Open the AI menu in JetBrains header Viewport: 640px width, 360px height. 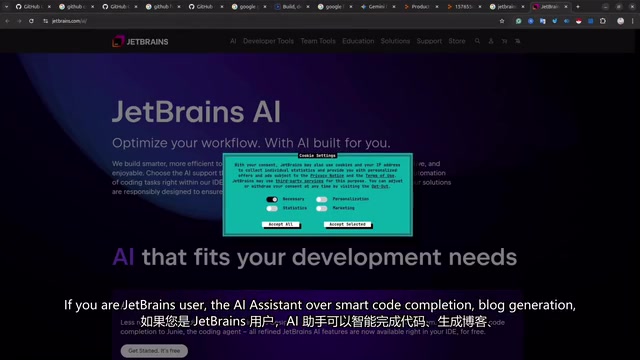[233, 41]
